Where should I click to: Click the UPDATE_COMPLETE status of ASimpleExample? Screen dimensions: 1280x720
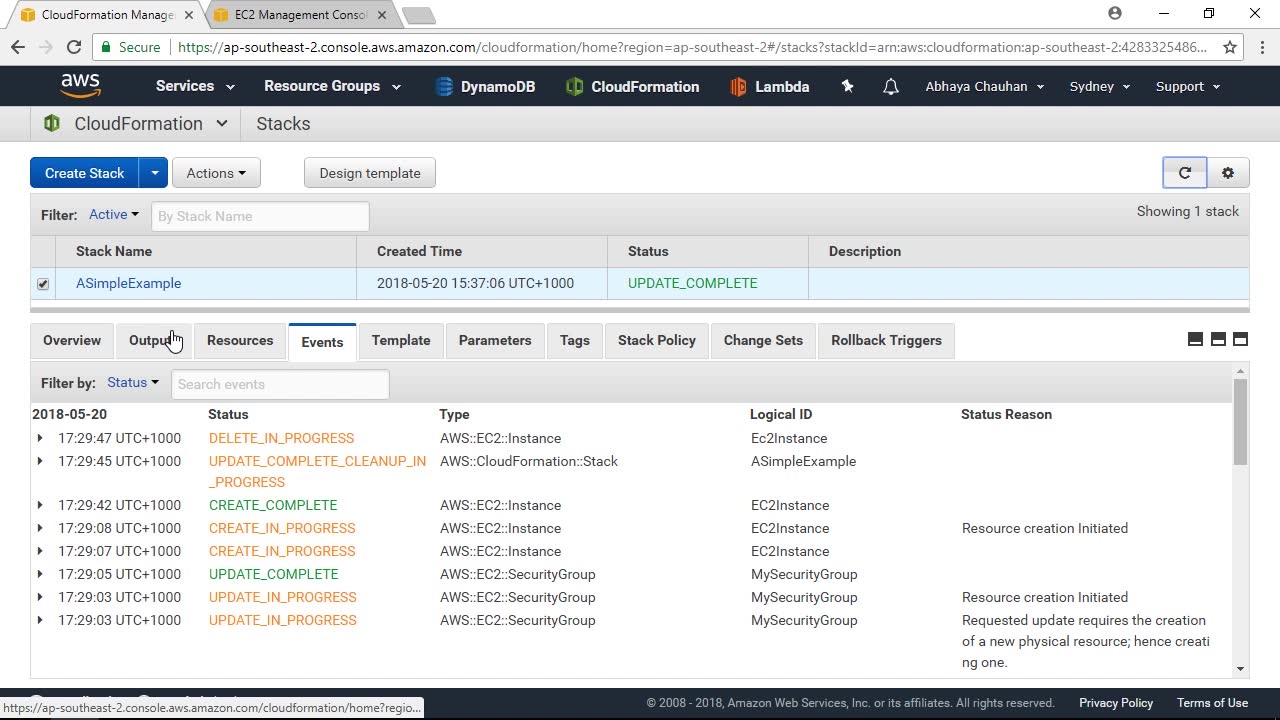692,283
